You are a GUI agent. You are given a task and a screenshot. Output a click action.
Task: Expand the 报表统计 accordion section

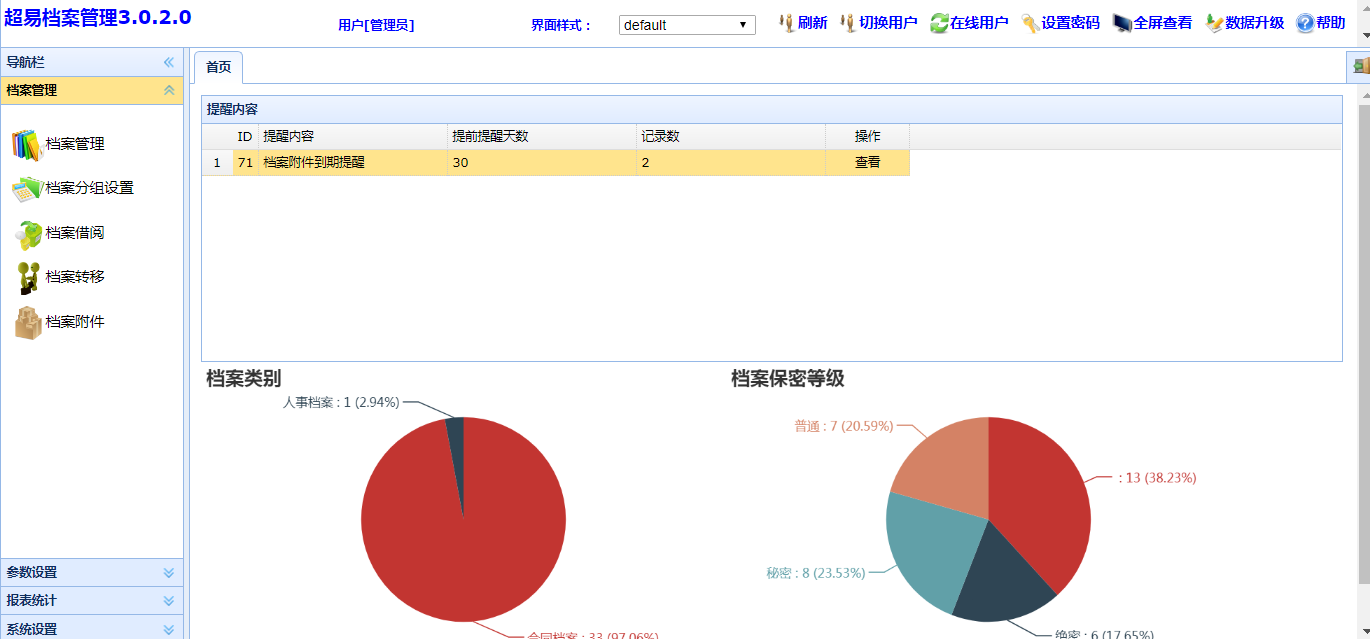[169, 601]
